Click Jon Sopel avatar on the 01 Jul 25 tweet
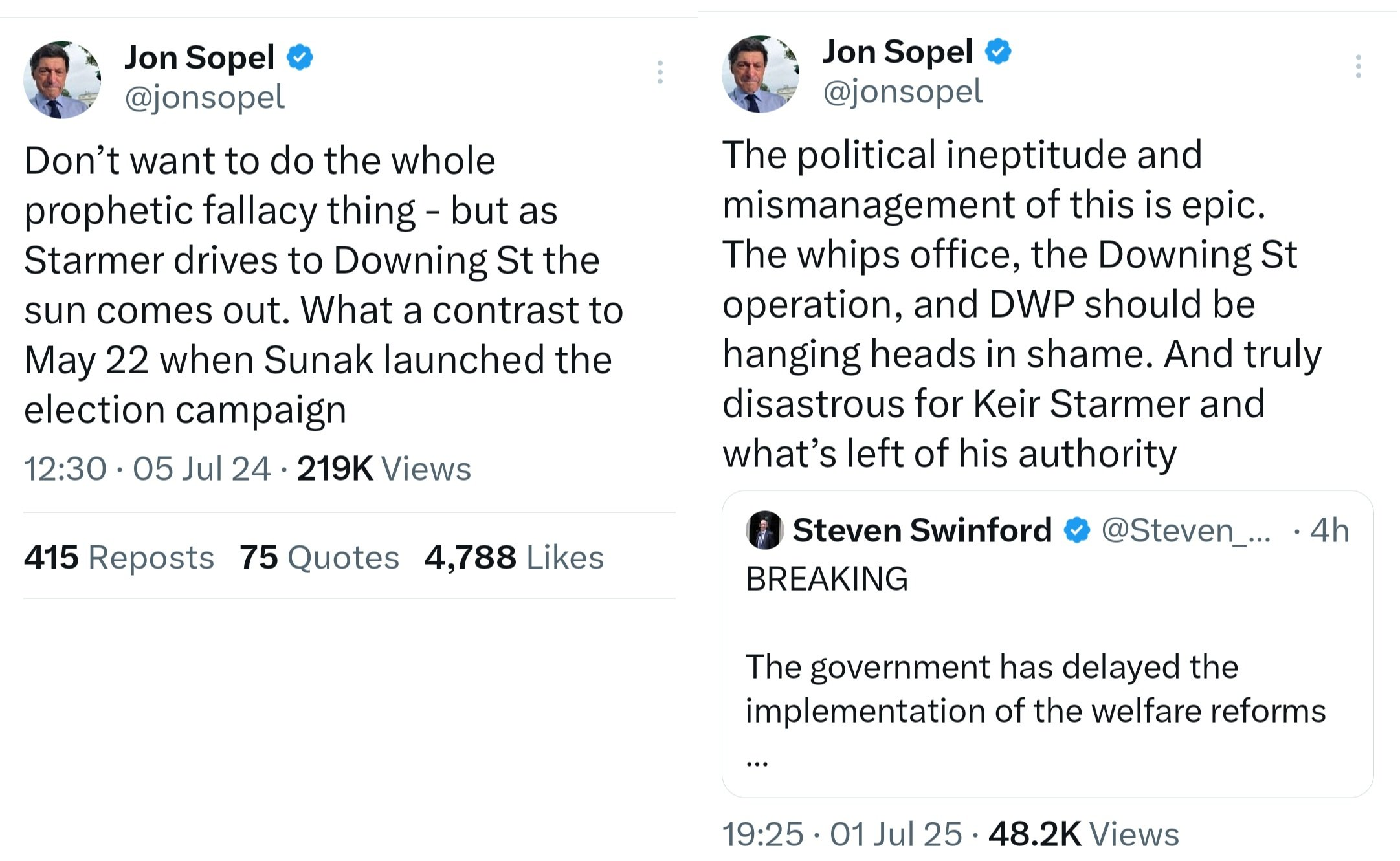Screen dimensions: 1400x861 761,74
